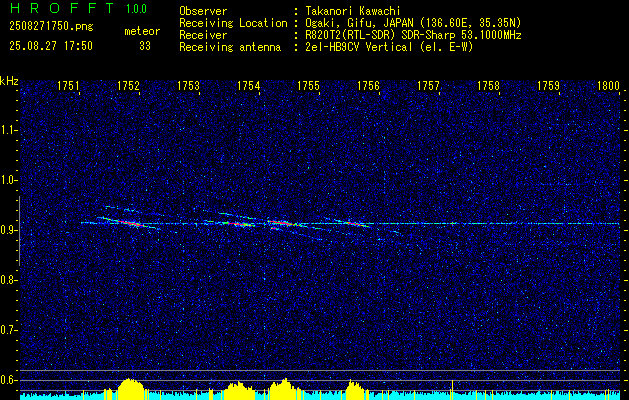Click the 1756 time axis label

click(x=368, y=85)
